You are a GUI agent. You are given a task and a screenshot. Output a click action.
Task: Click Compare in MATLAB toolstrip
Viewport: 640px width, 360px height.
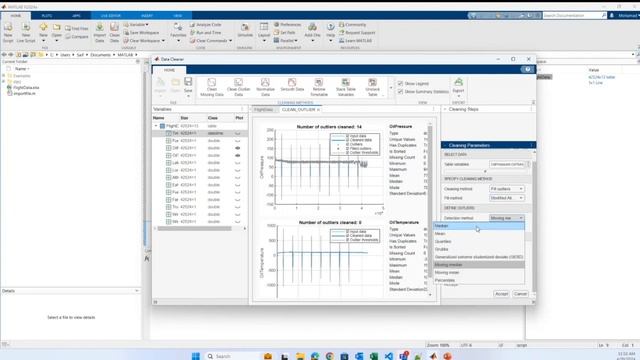(77, 37)
